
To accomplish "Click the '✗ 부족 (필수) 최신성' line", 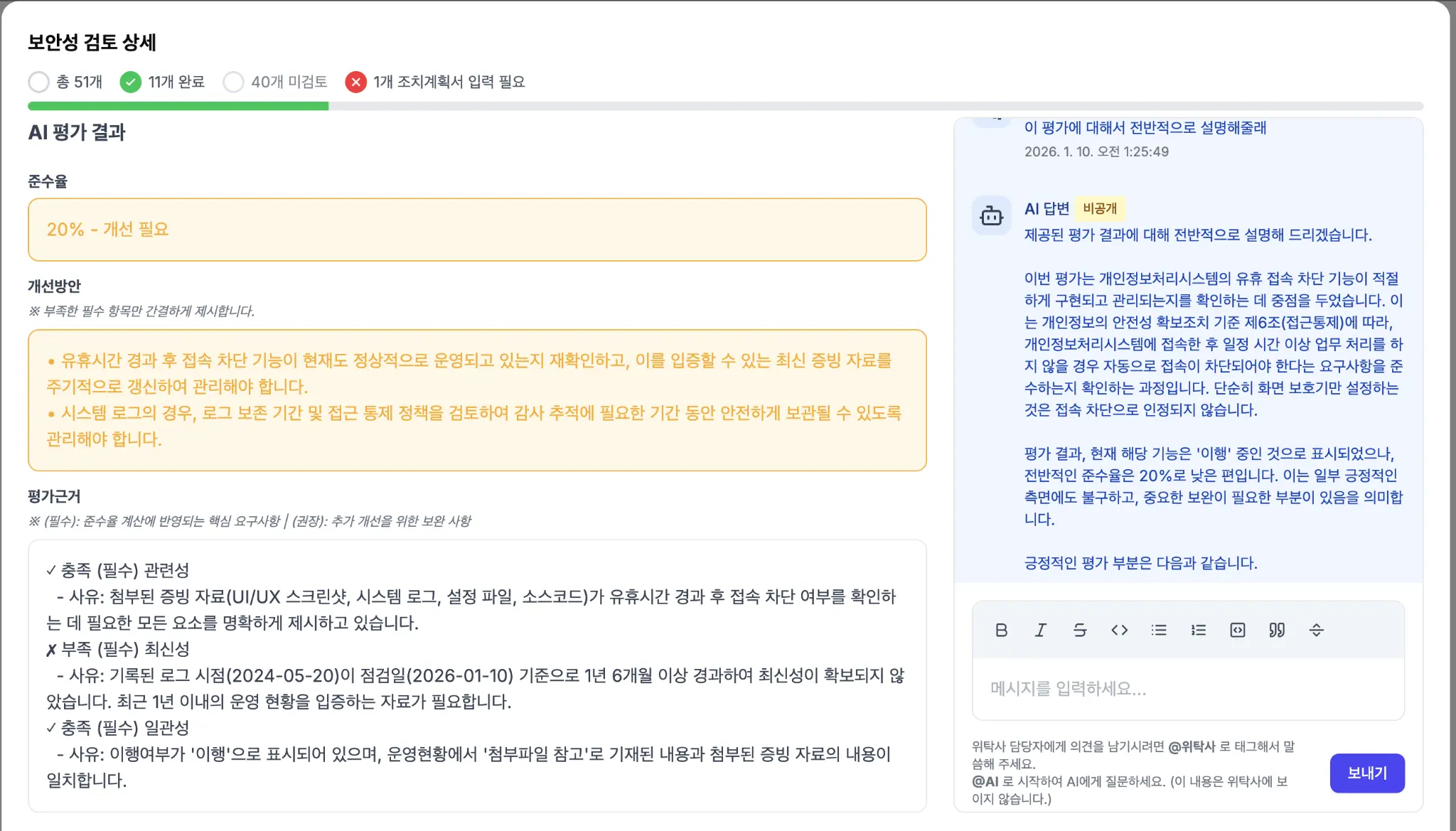I will pyautogui.click(x=118, y=649).
